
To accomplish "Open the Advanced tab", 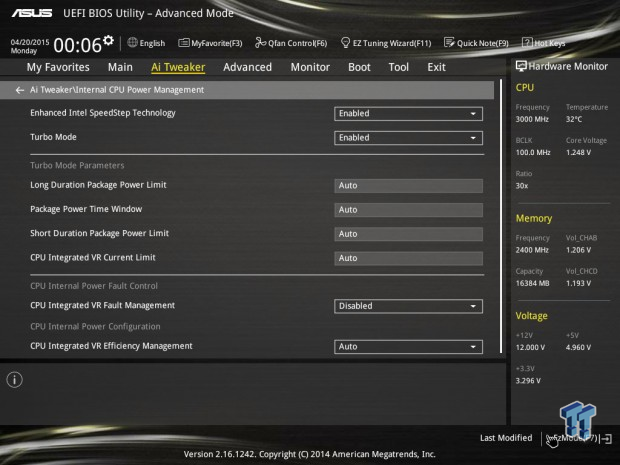I will pyautogui.click(x=248, y=67).
